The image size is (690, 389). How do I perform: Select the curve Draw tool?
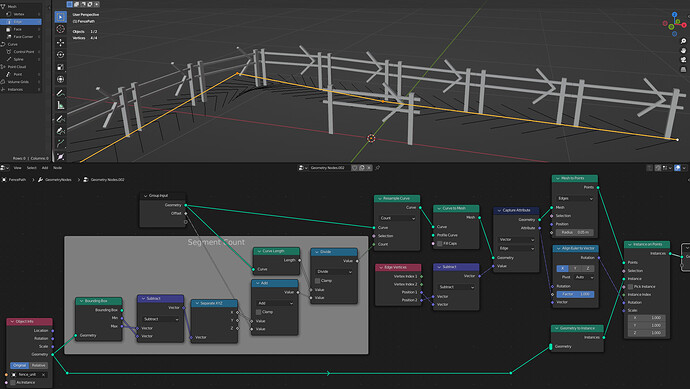pyautogui.click(x=60, y=118)
